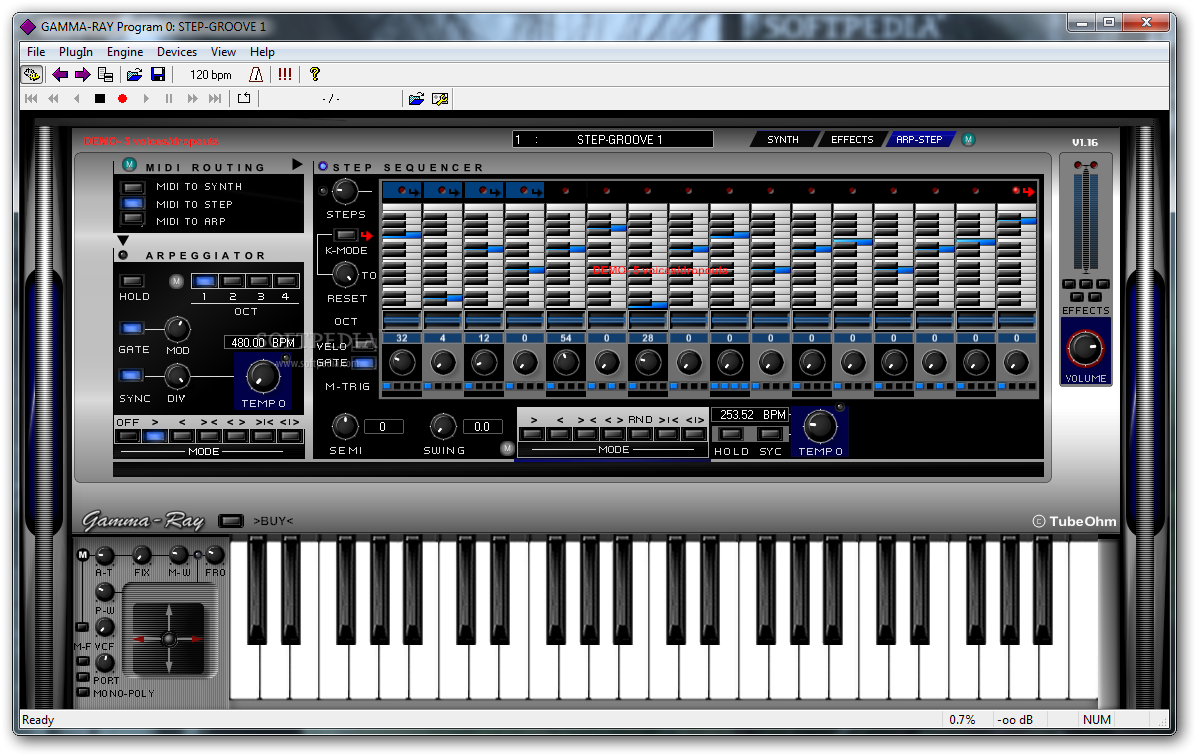
Task: Open the Devices menu
Action: coord(176,52)
